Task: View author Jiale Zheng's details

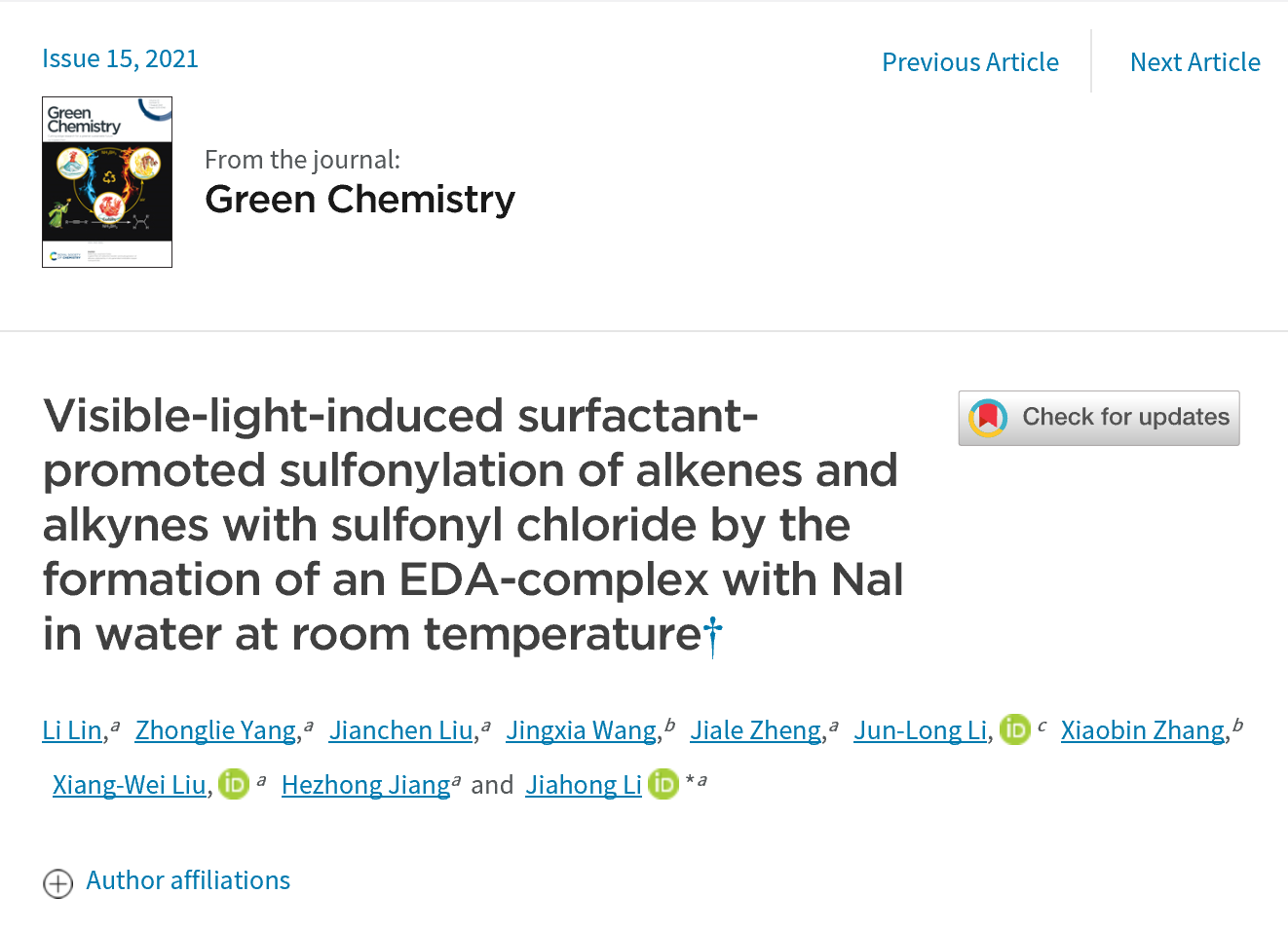Action: (x=755, y=730)
